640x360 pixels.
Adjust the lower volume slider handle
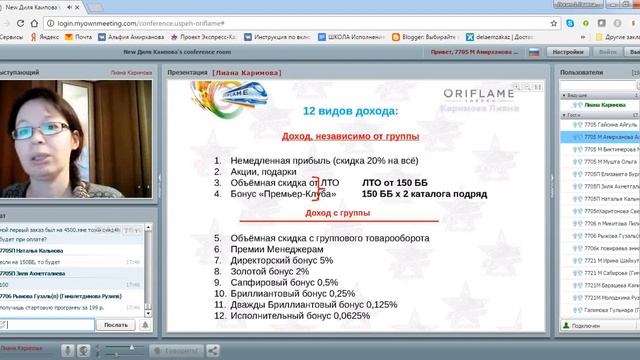pos(116,355)
